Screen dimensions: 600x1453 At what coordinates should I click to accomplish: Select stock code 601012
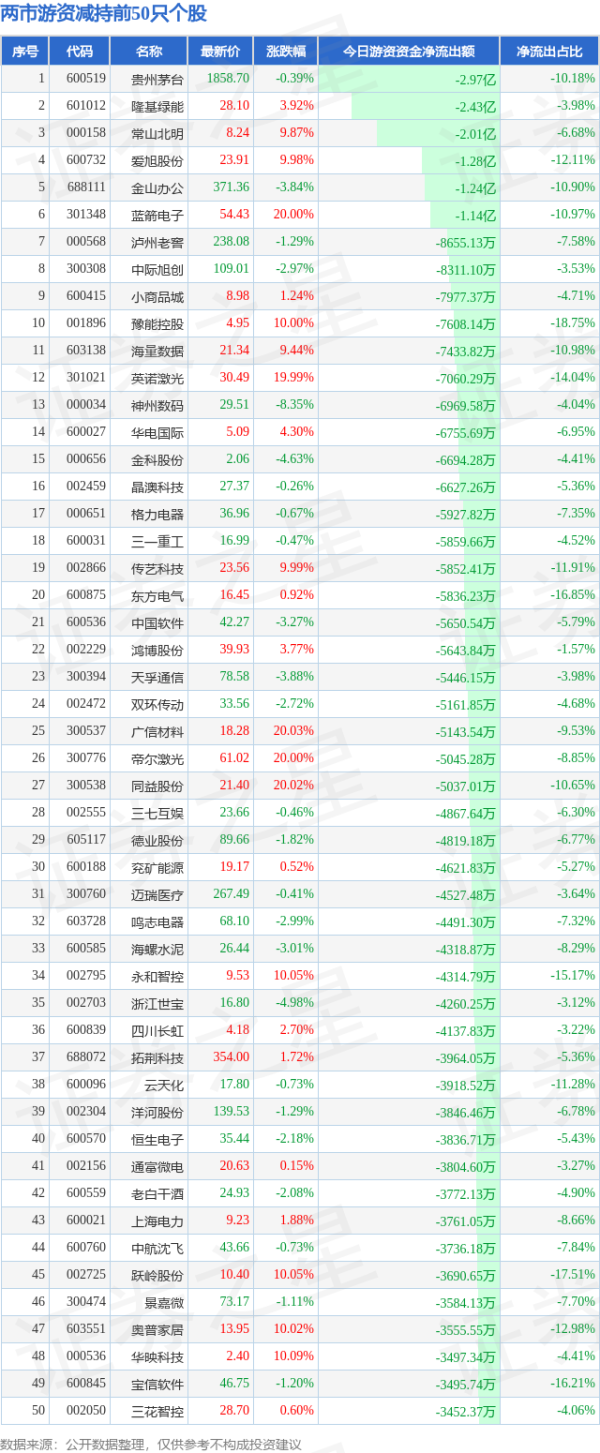(x=86, y=105)
